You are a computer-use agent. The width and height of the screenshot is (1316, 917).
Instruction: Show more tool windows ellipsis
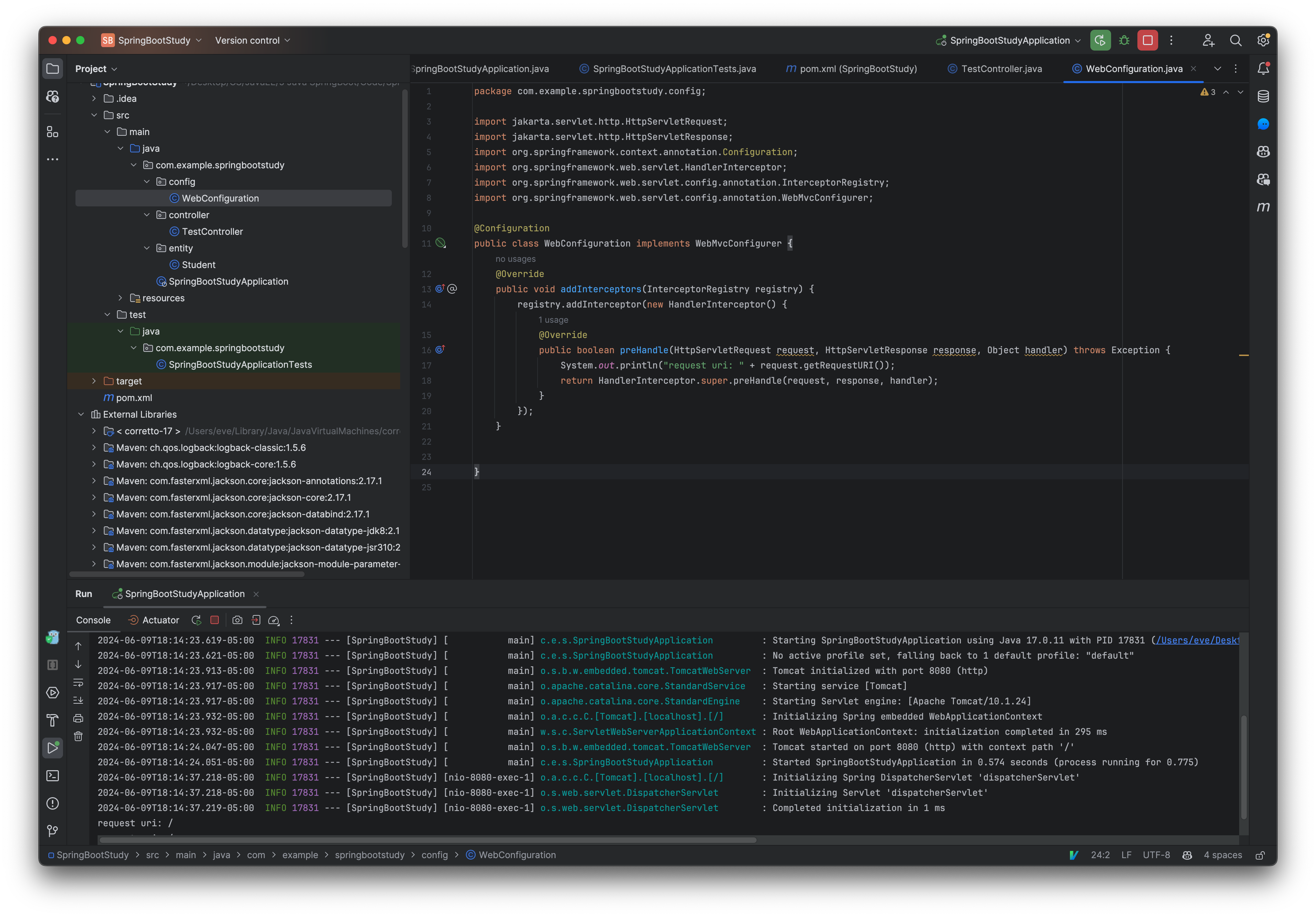coord(53,159)
